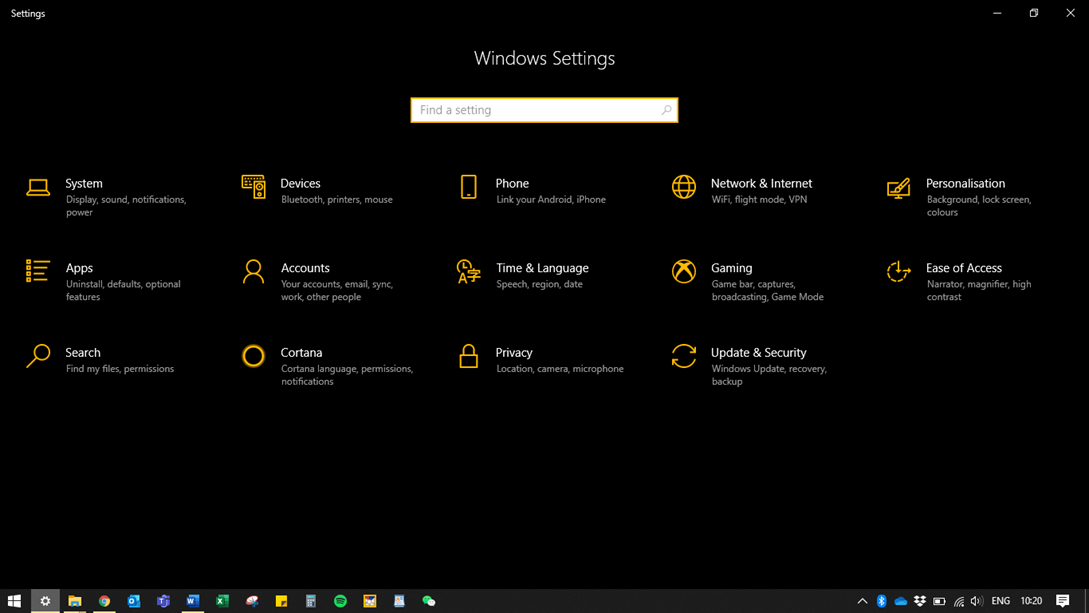The width and height of the screenshot is (1089, 613).
Task: Open the System settings category
Action: click(x=84, y=184)
